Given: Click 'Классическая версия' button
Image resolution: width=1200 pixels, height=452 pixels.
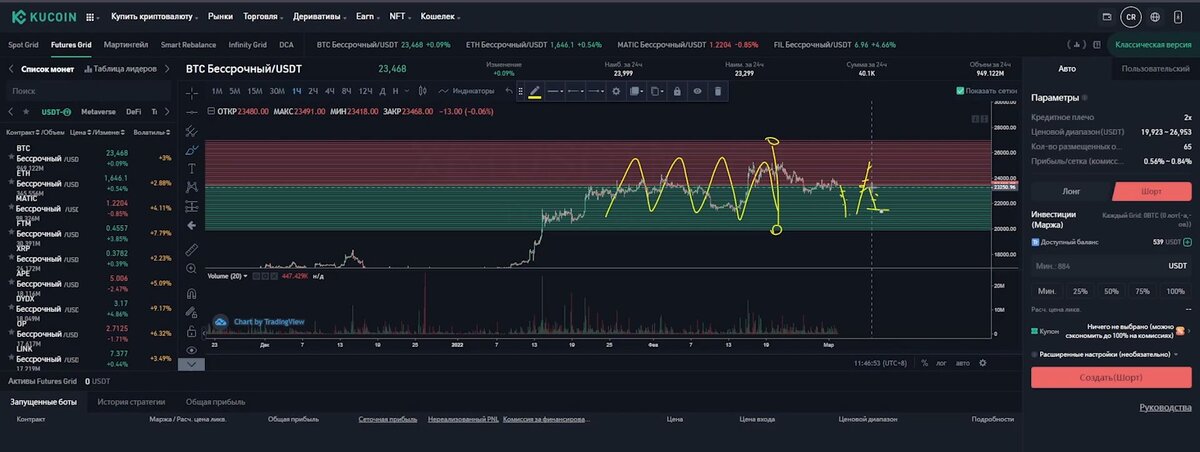Looking at the screenshot, I should pos(1153,45).
